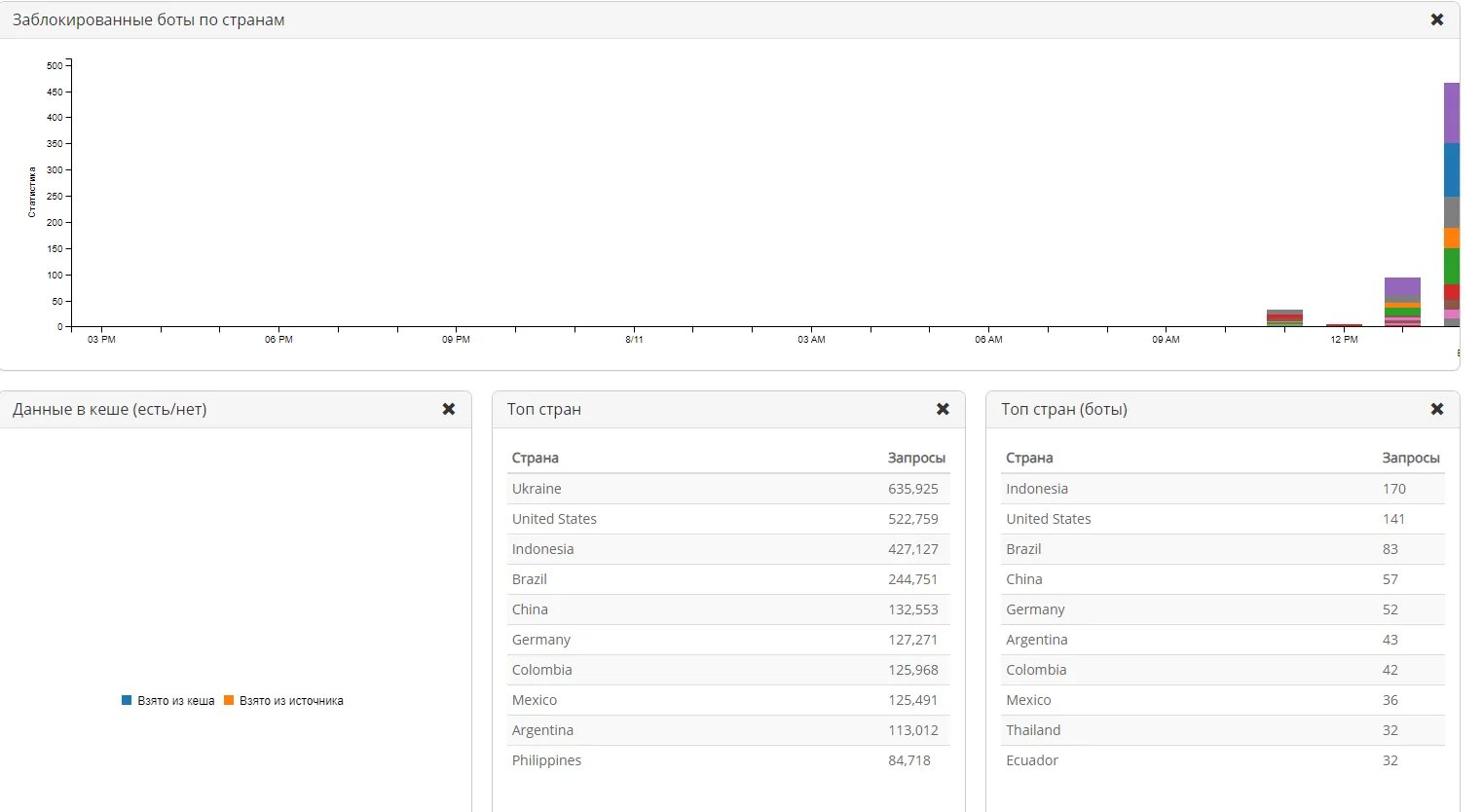Sort Топ стран table by Запросы column
Viewport: 1482px width, 812px height.
(x=915, y=458)
